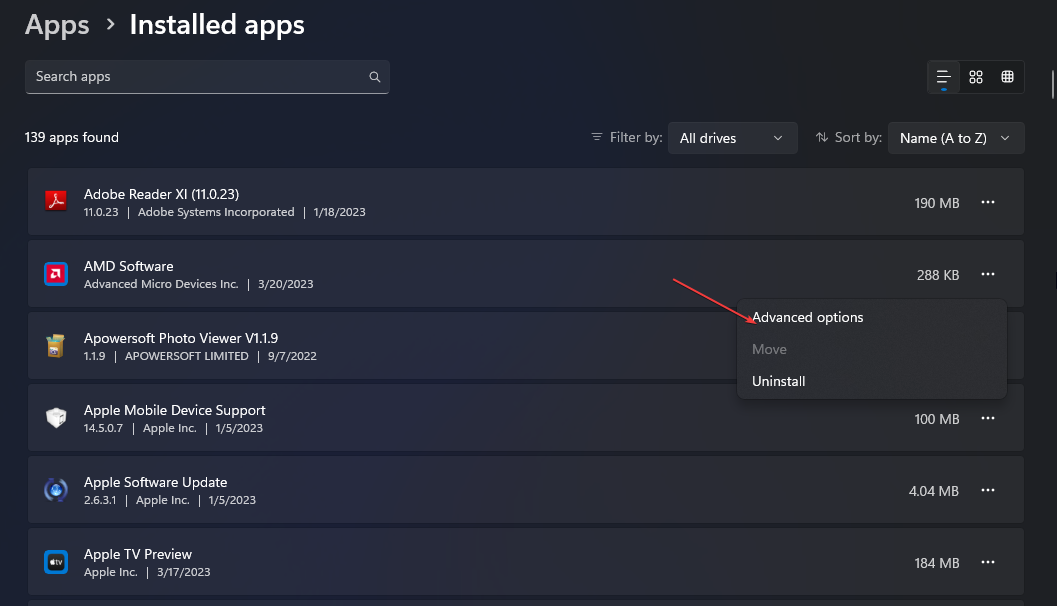1057x606 pixels.
Task: Click the Apple TV Preview app icon
Action: [55, 562]
